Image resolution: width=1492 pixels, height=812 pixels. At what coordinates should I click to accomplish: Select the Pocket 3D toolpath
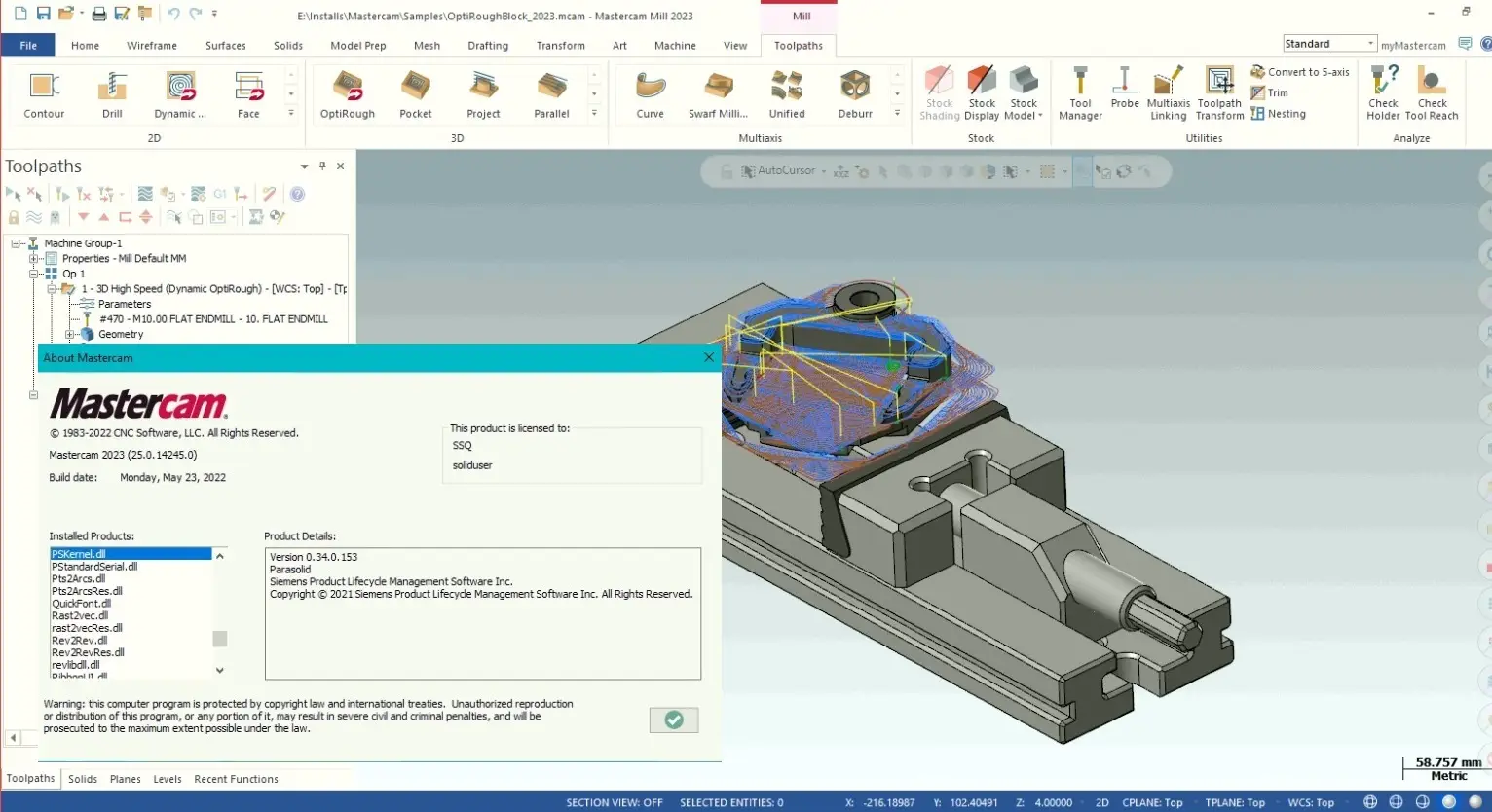coord(416,94)
